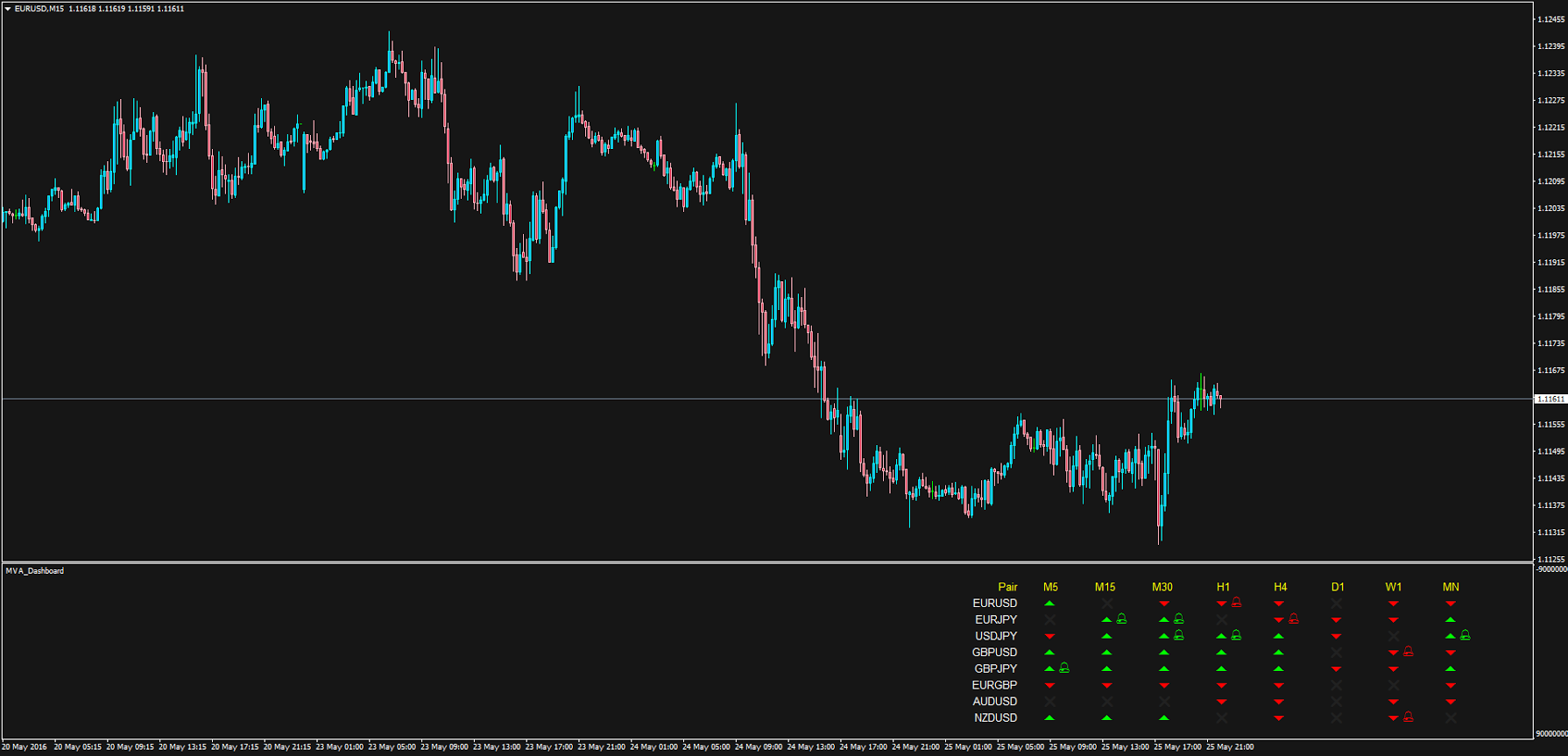Click the M5 timeframe column header
This screenshot has height=756, width=1568.
tap(1051, 587)
